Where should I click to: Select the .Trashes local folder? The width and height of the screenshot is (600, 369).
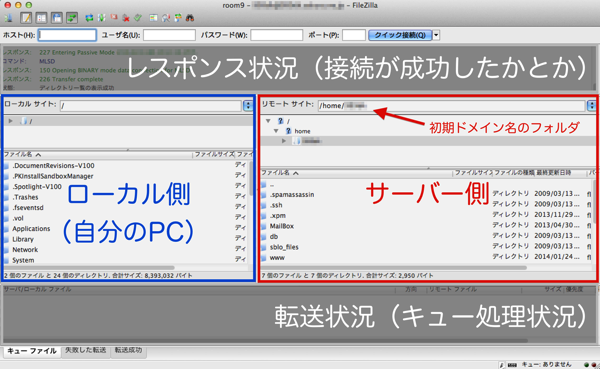tap(25, 197)
